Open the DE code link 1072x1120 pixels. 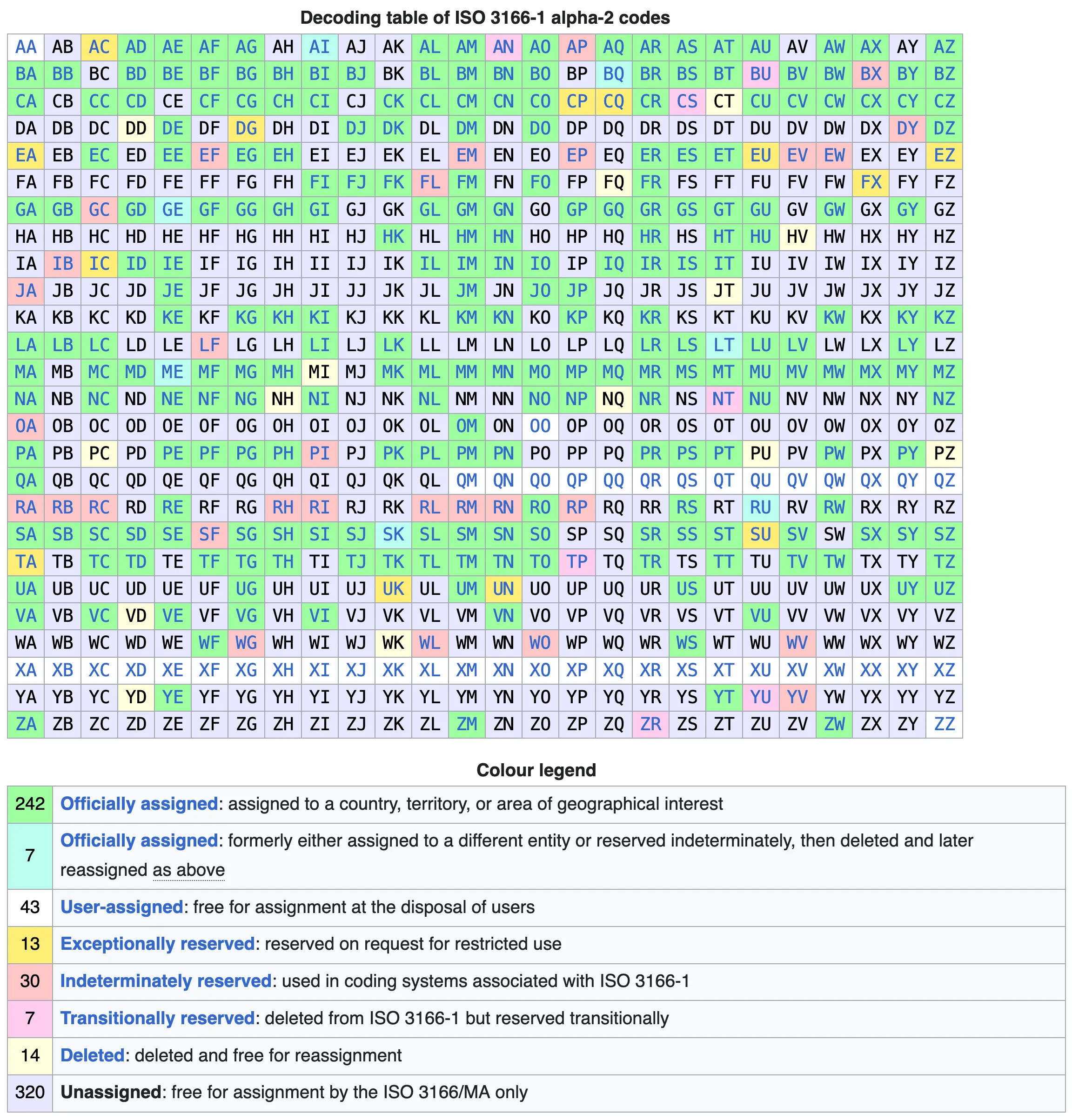(173, 128)
